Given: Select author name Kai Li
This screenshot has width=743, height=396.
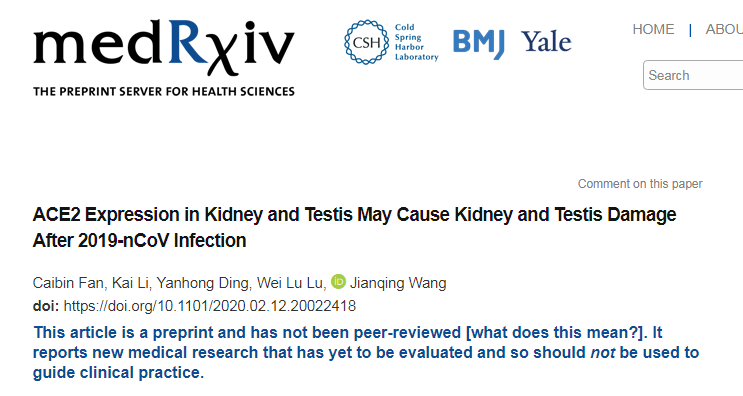Looking at the screenshot, I should tap(130, 283).
